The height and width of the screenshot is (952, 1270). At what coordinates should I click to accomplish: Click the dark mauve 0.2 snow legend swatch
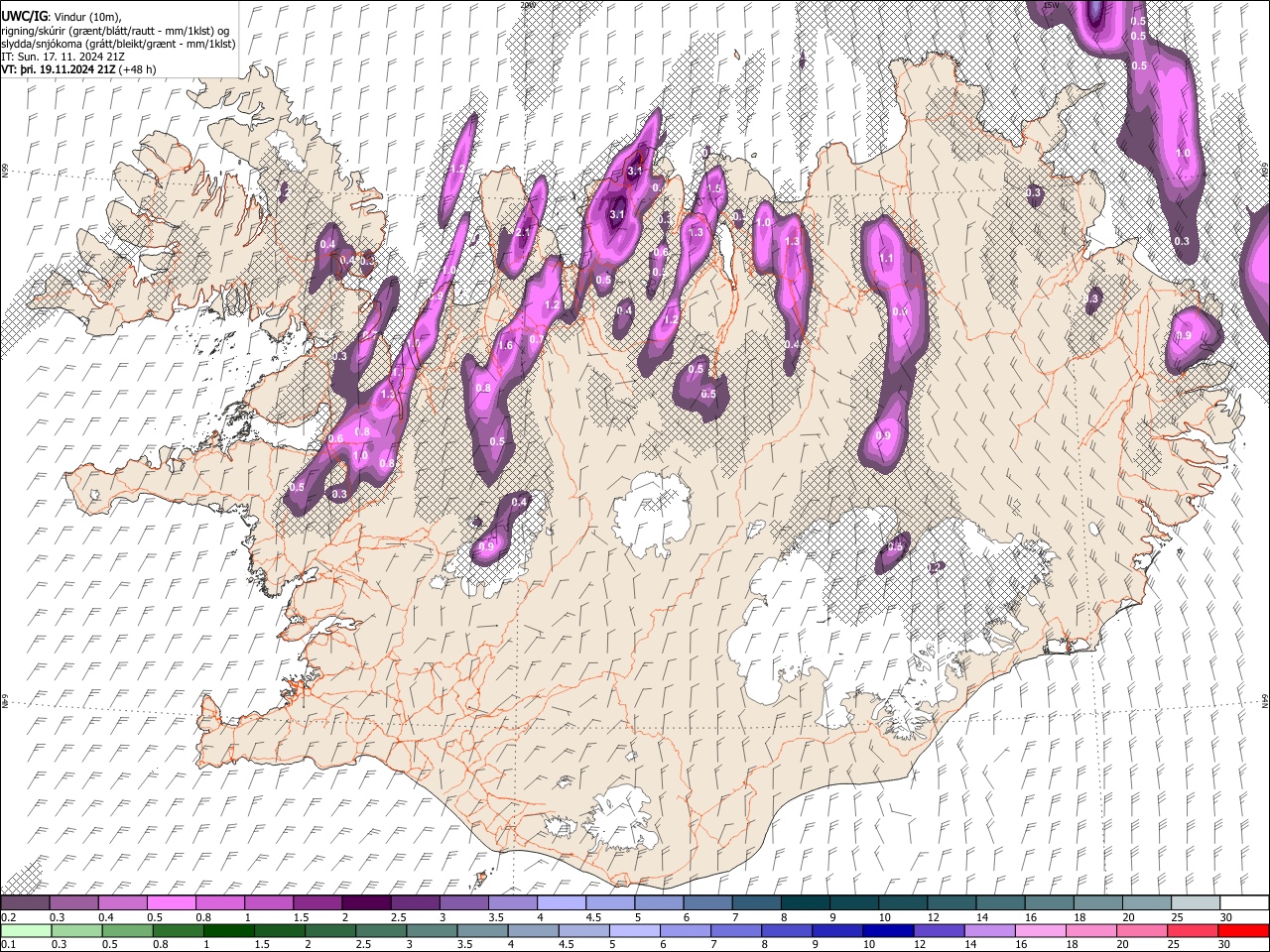click(26, 902)
